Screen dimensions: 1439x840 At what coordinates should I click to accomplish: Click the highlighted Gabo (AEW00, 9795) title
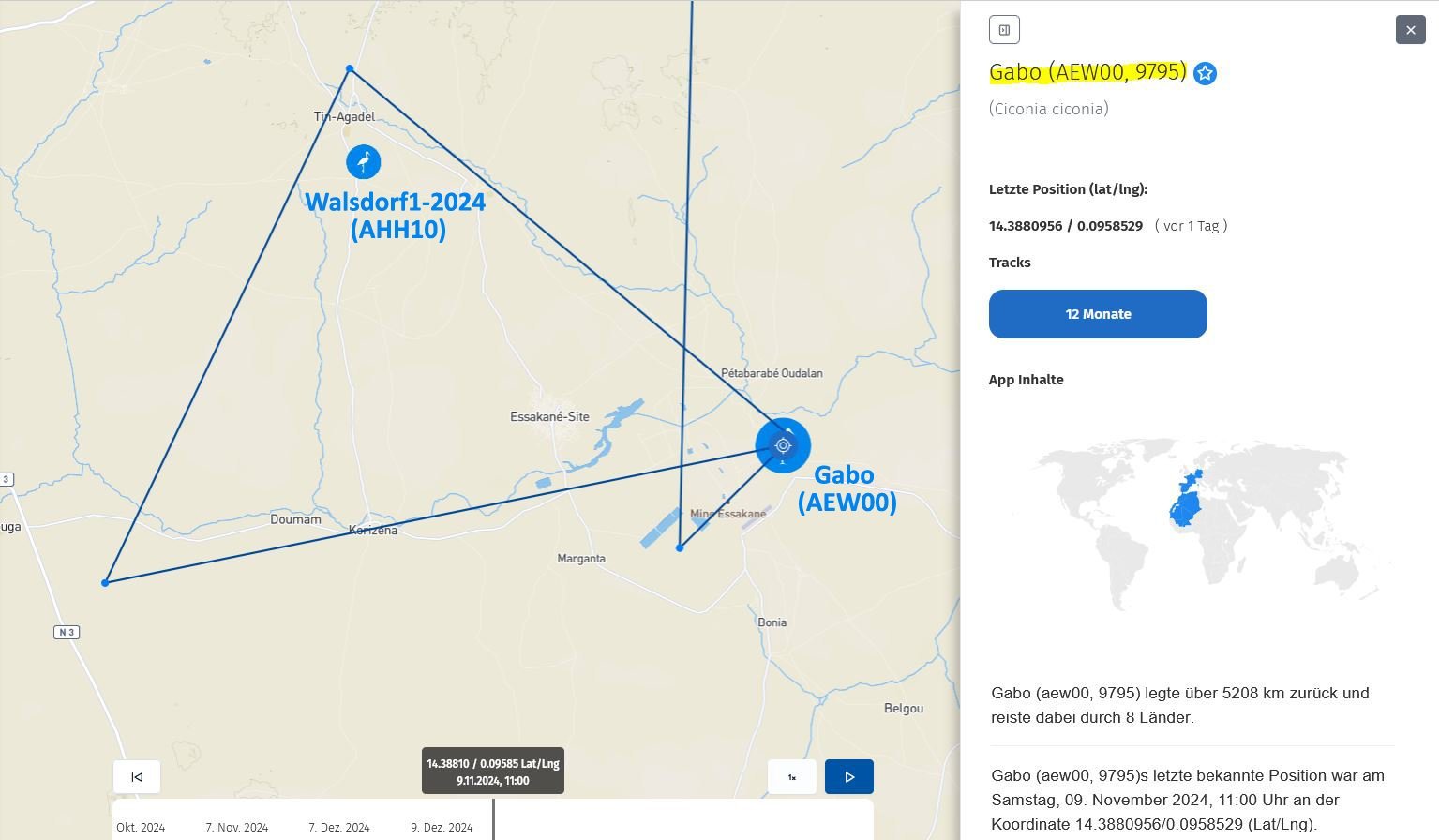point(1087,72)
